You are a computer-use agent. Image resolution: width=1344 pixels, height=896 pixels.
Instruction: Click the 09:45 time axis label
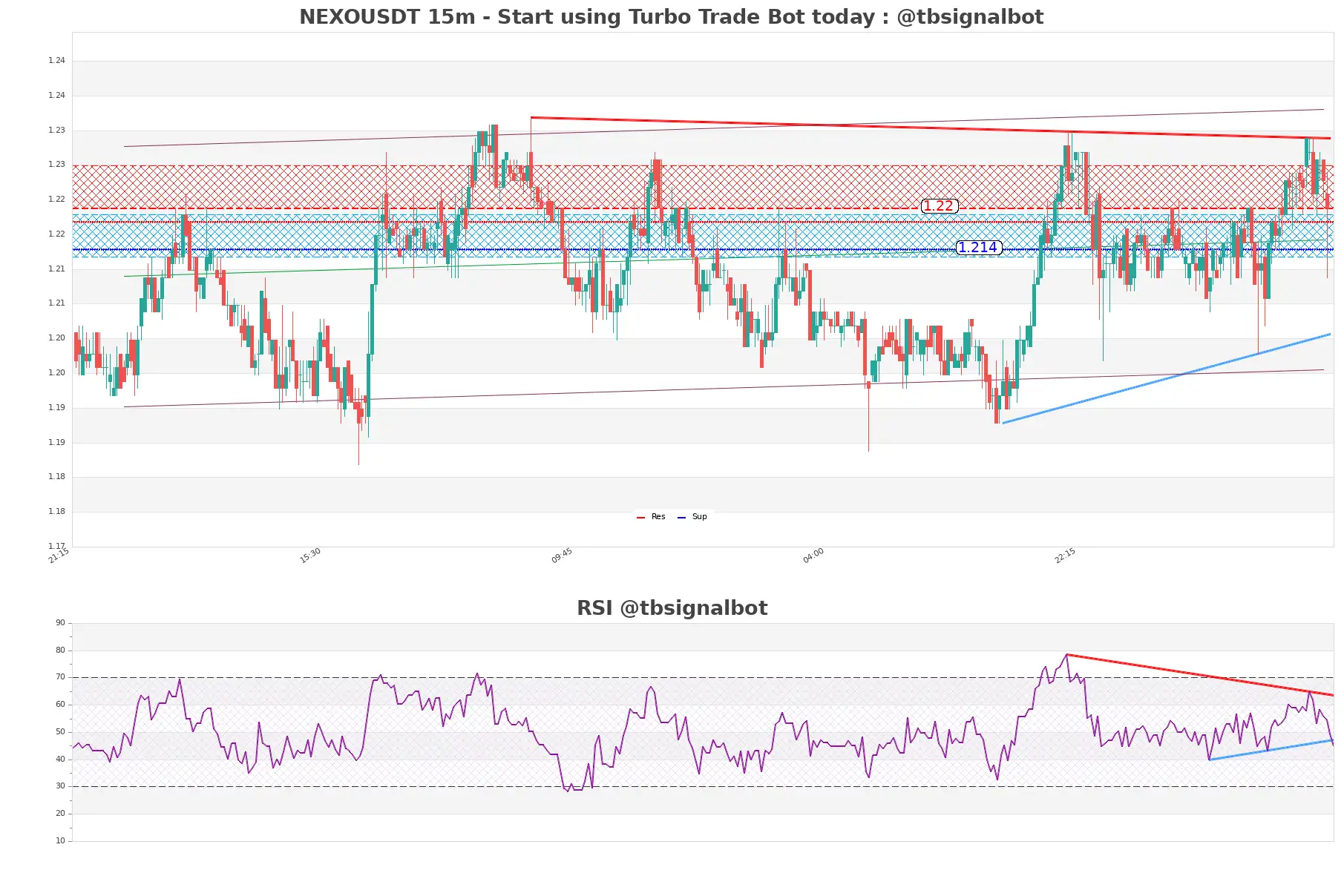coord(562,556)
